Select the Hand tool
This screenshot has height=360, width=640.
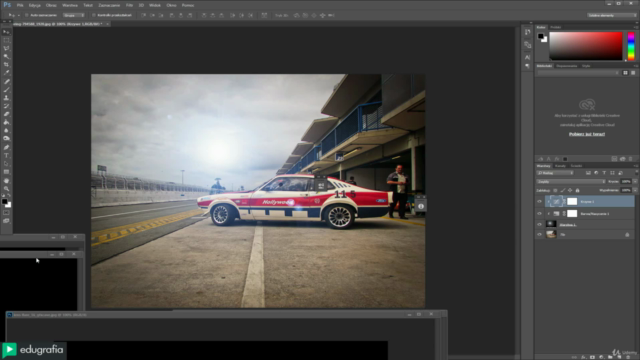[6, 180]
